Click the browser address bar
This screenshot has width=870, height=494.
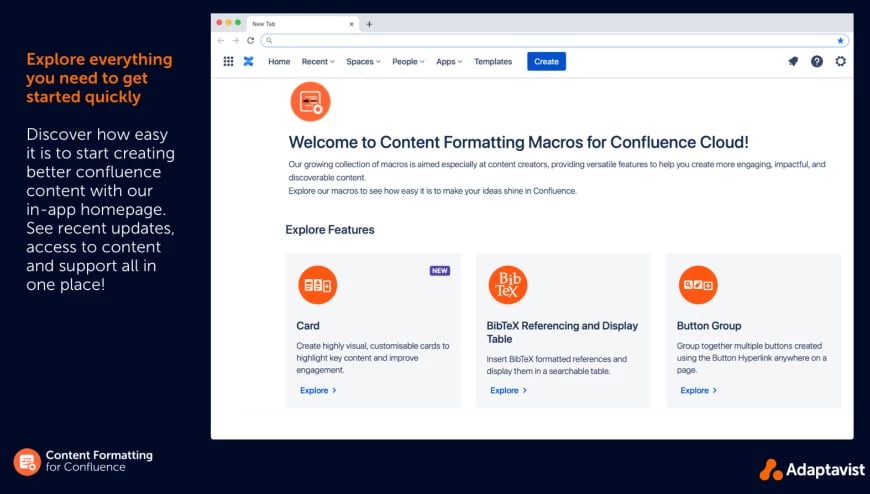pyautogui.click(x=555, y=41)
